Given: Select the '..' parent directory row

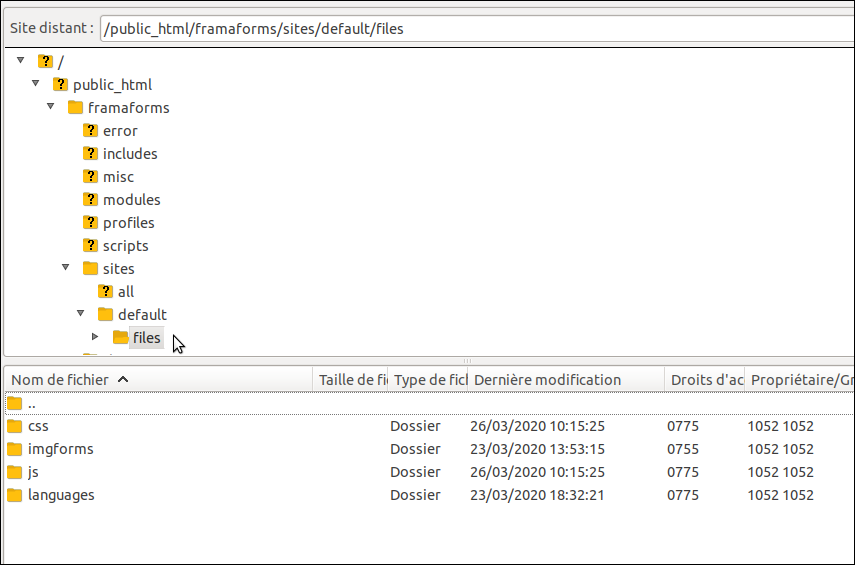Looking at the screenshot, I should pyautogui.click(x=430, y=404).
